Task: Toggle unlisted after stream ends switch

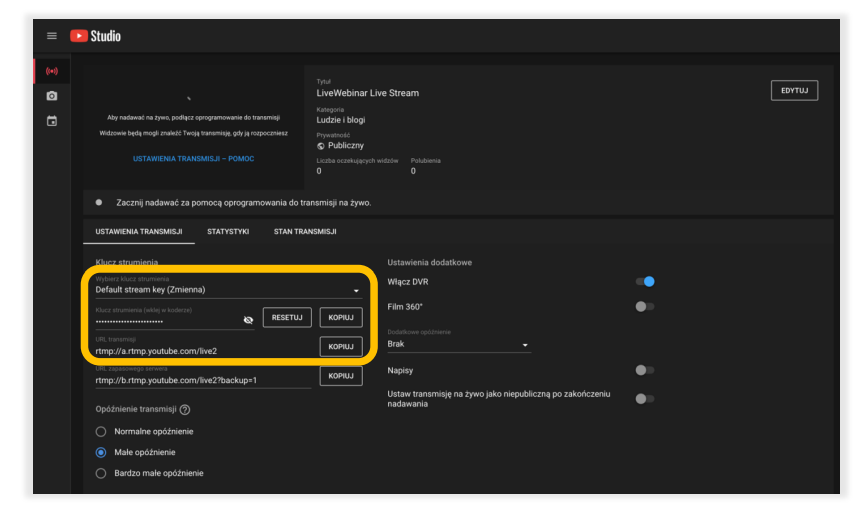Action: tap(645, 398)
